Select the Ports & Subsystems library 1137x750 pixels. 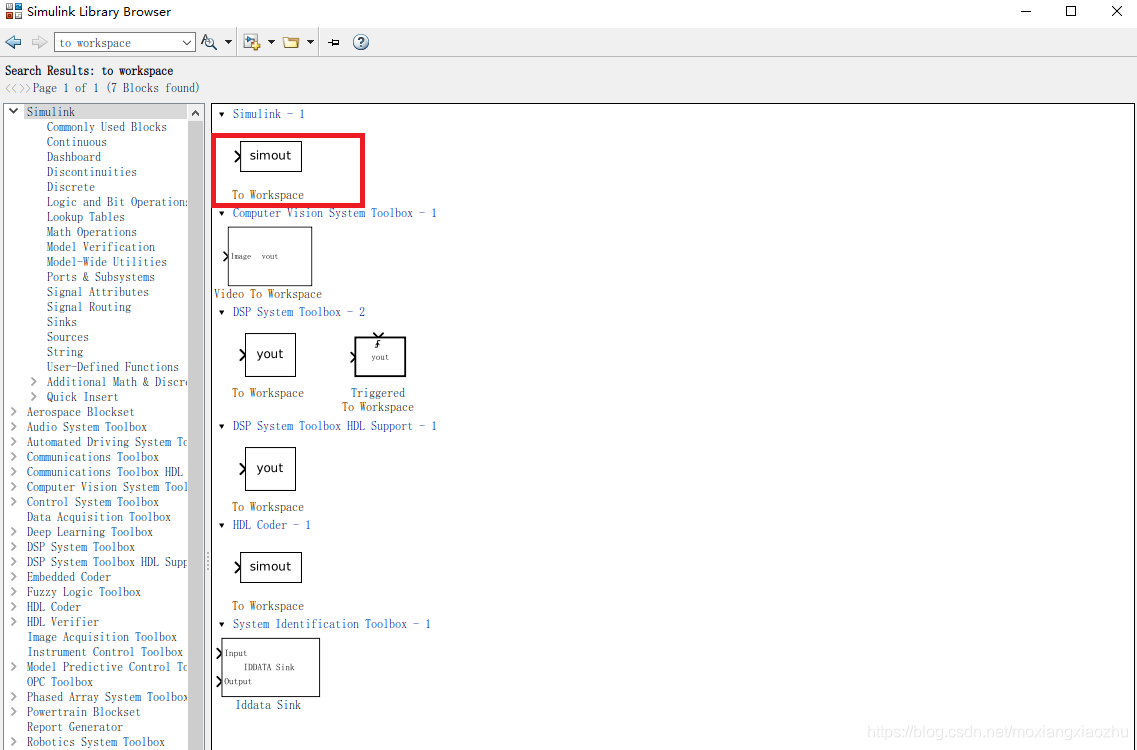(101, 277)
